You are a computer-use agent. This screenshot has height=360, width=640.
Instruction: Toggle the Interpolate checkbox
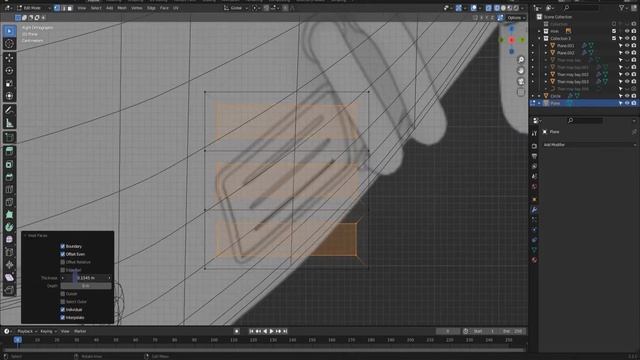(62, 317)
